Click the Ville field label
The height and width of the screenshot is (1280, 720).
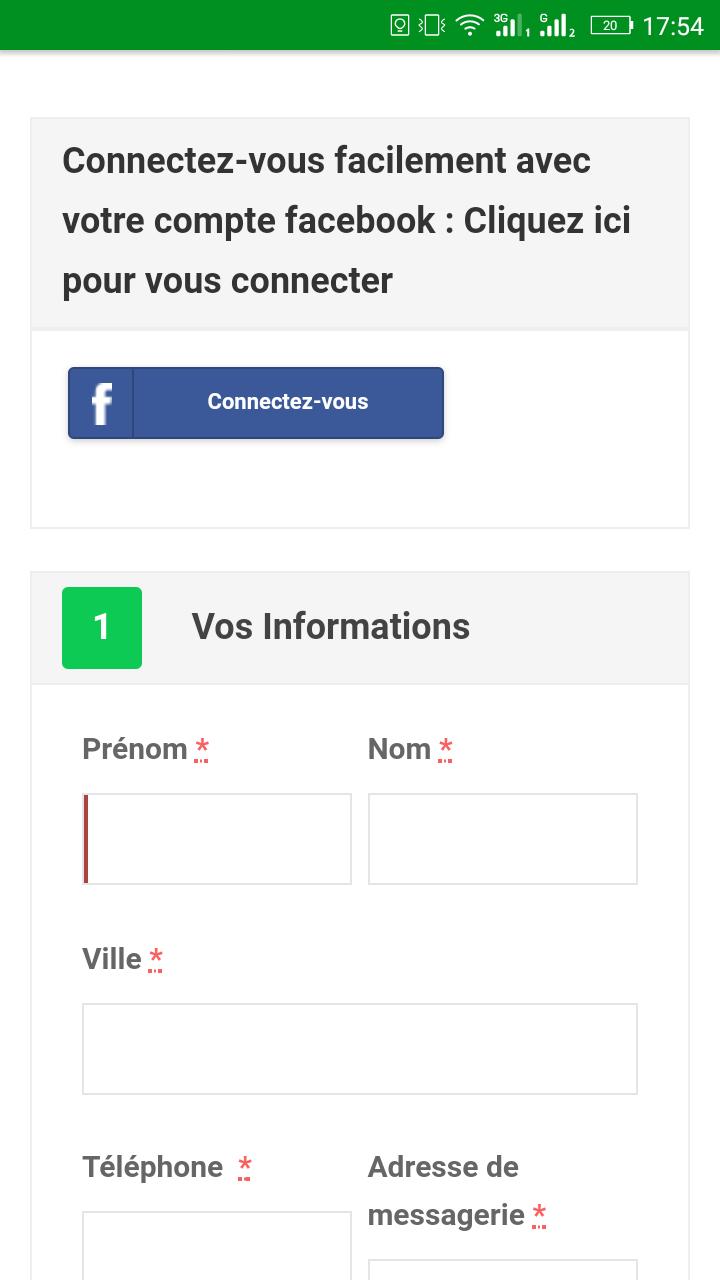tap(112, 959)
